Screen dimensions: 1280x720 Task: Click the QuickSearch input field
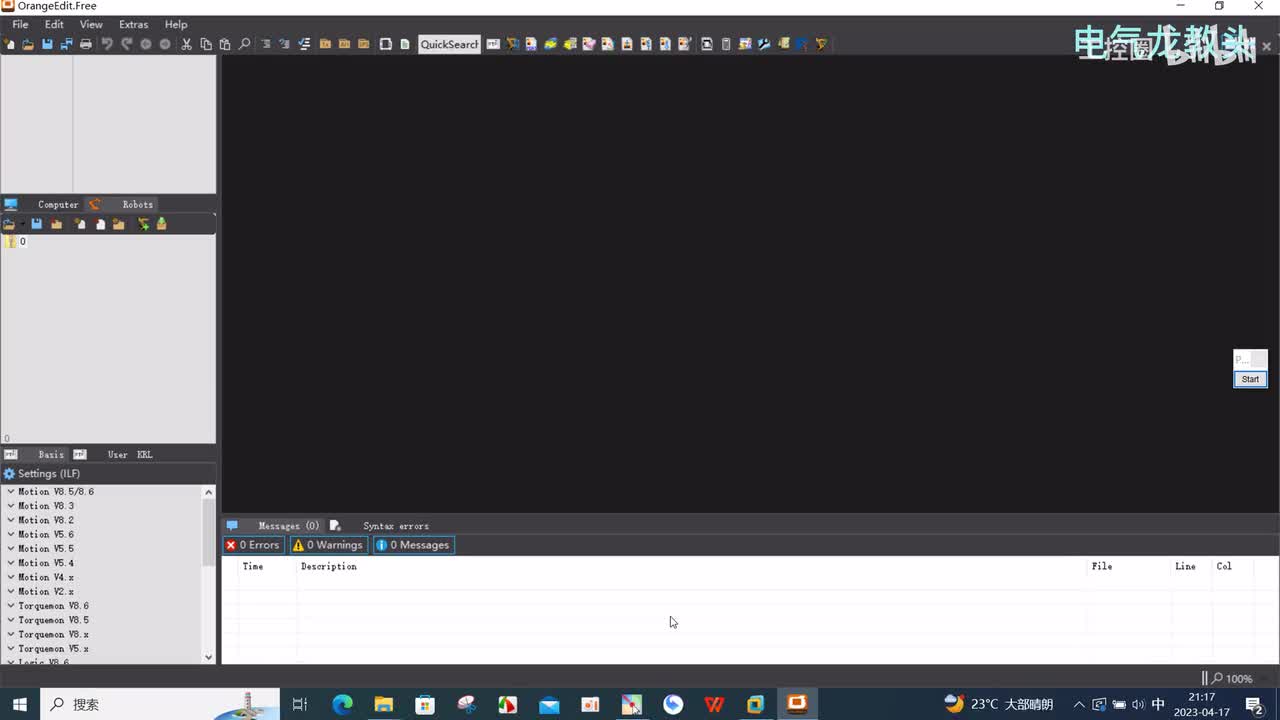(449, 44)
